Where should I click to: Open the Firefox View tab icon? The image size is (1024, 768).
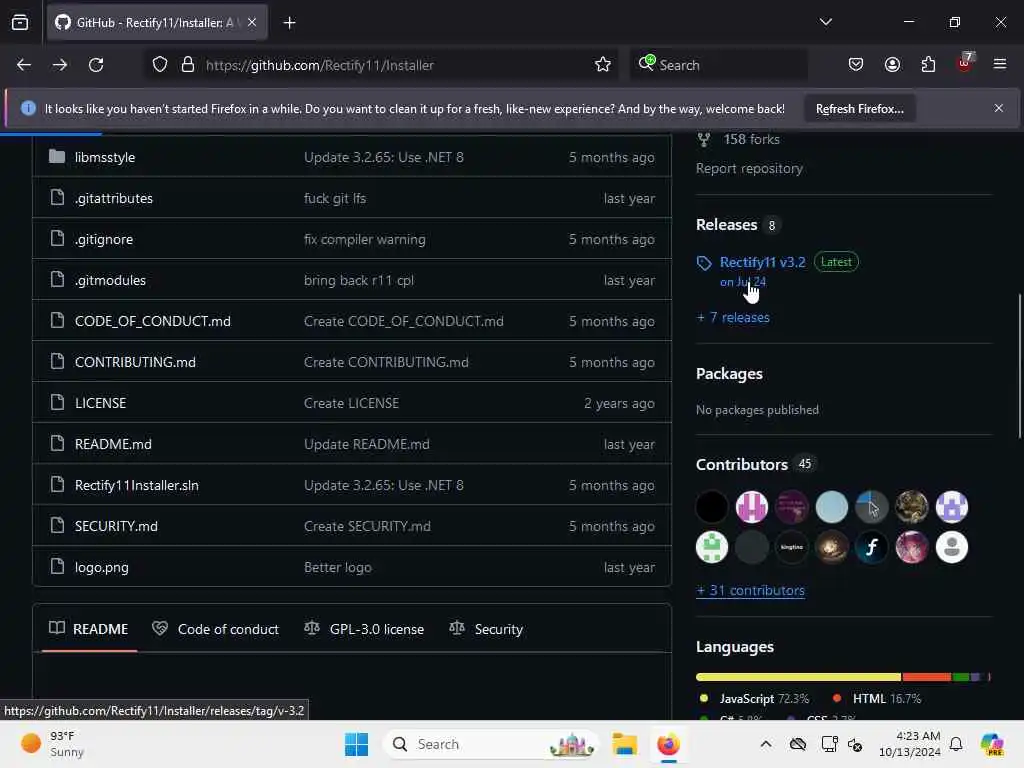20,23
